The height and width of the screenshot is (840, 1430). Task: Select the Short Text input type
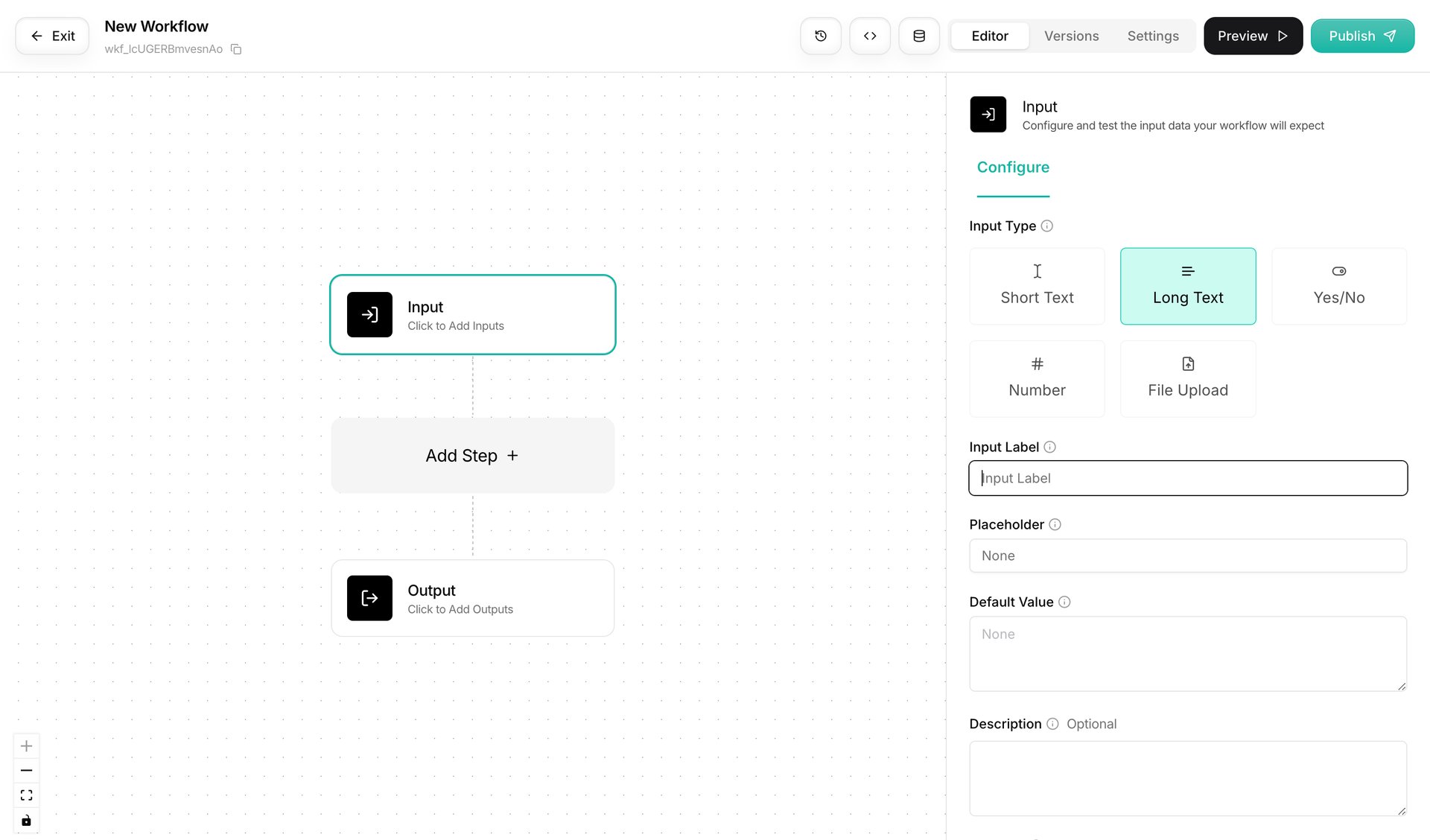click(1037, 286)
